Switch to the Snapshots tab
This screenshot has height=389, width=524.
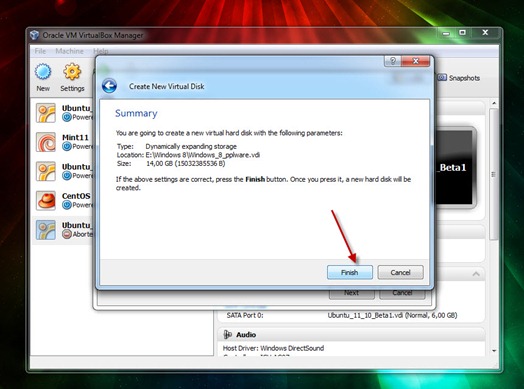point(459,78)
